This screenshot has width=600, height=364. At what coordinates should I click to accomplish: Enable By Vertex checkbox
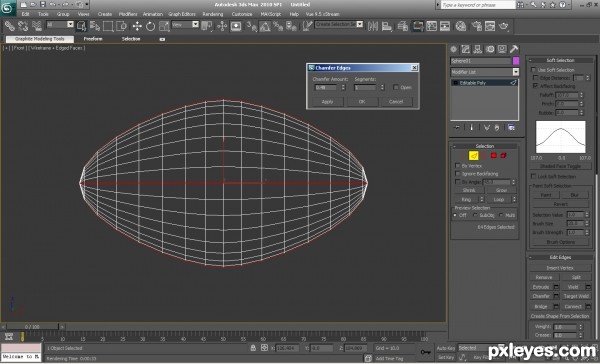(458, 166)
